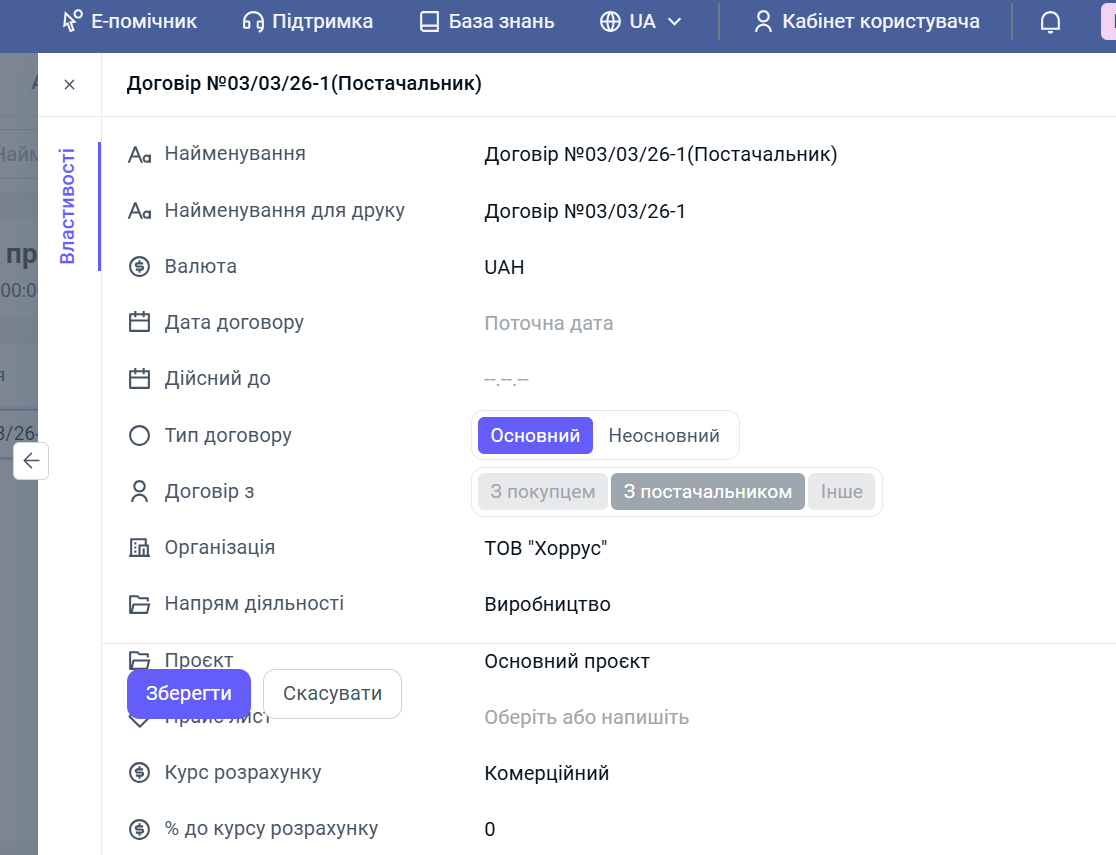
Task: Click the currency icon beside Валюта
Action: 139,267
